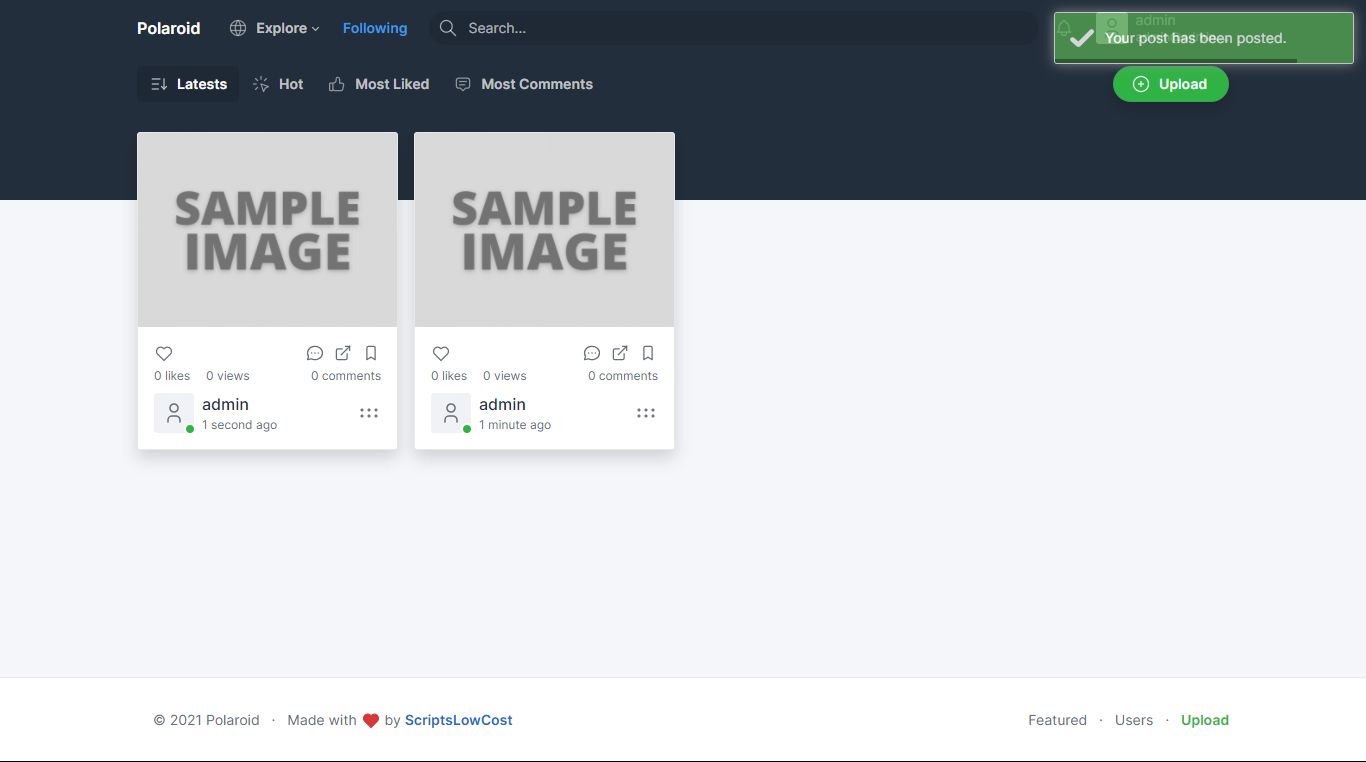Open the notifications bell
This screenshot has height=762, width=1366.
click(x=1064, y=29)
